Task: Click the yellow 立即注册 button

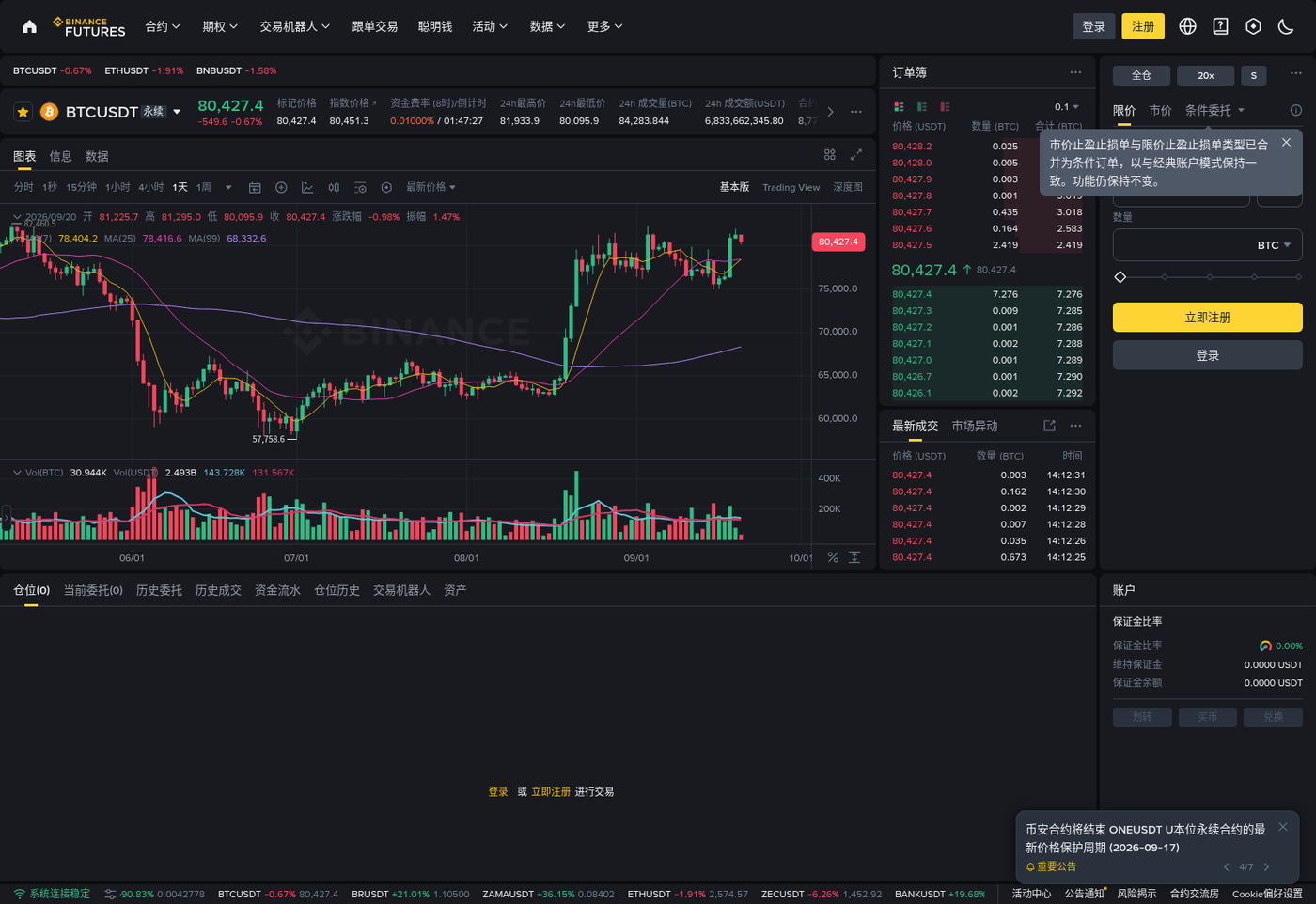Action: click(x=1207, y=318)
